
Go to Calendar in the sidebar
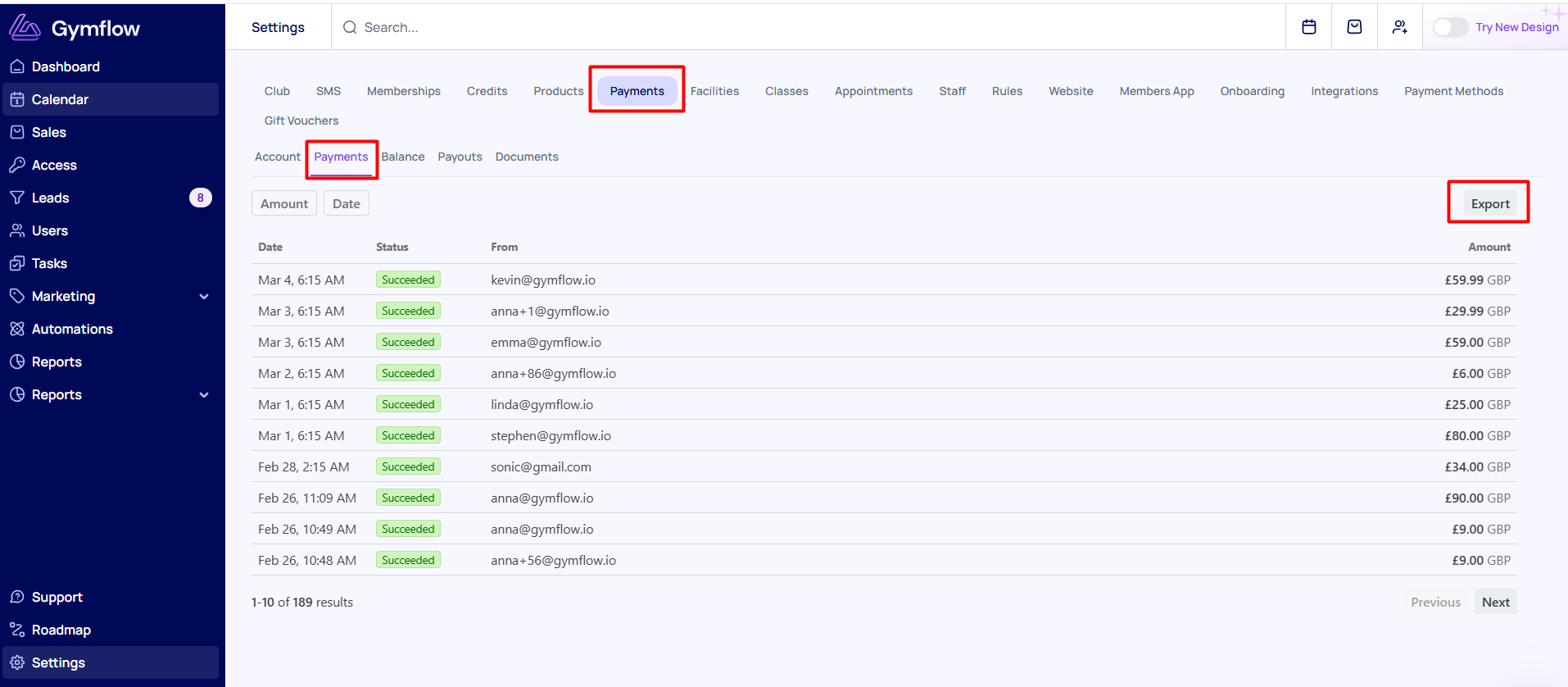111,99
